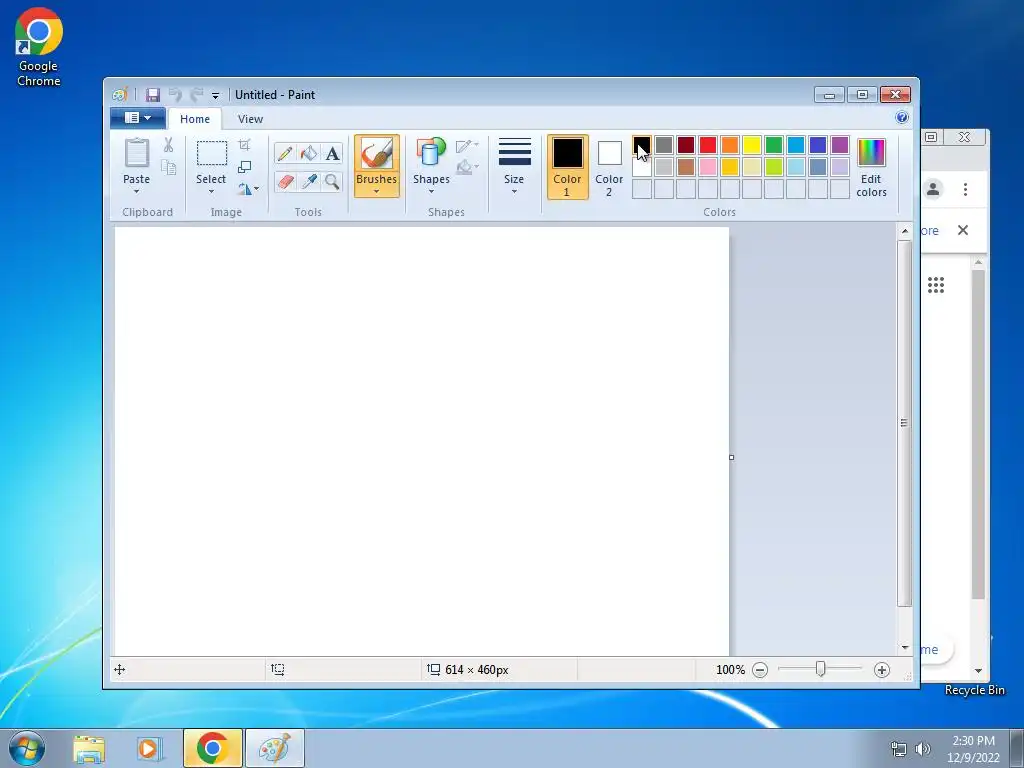Switch to Chrome via taskbar button
Image resolution: width=1024 pixels, height=768 pixels.
(212, 748)
